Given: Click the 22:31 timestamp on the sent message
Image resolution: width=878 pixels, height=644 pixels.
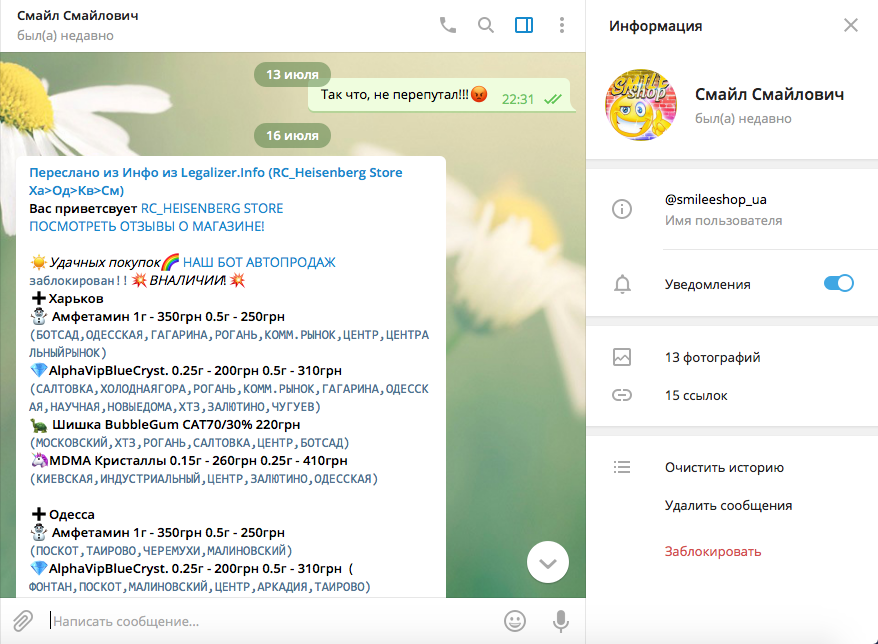Looking at the screenshot, I should tap(518, 99).
